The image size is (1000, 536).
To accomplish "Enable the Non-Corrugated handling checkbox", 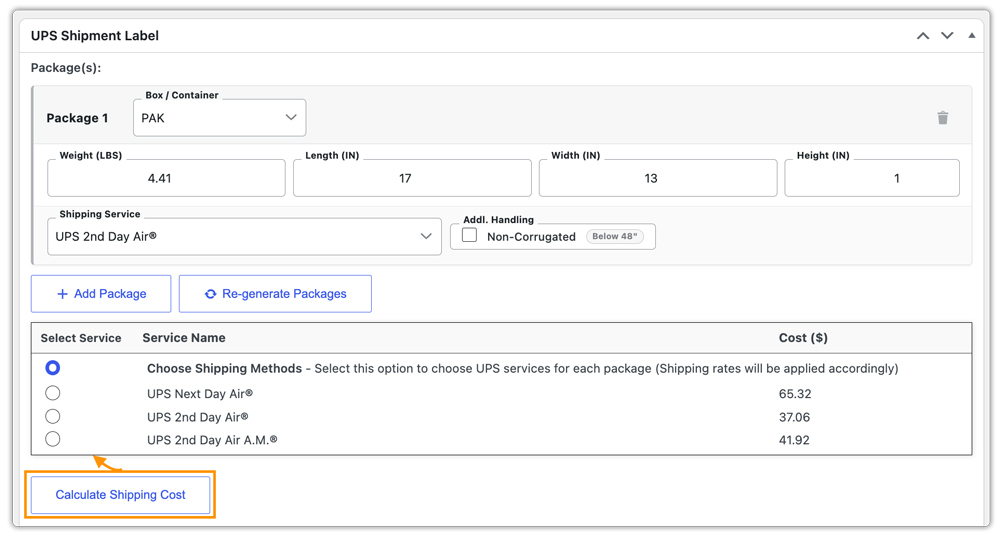I will (x=469, y=235).
